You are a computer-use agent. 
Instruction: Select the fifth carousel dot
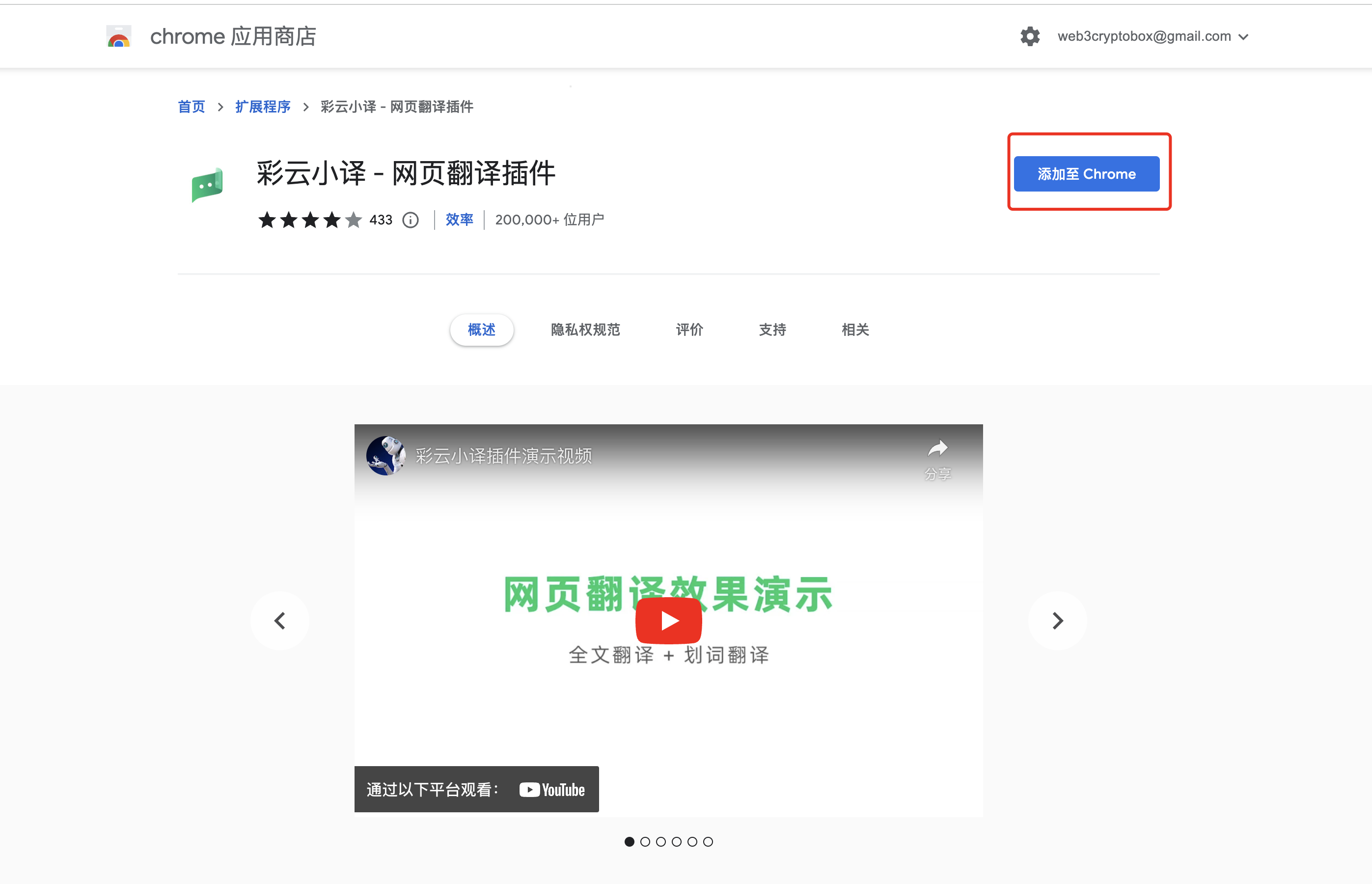pos(692,842)
